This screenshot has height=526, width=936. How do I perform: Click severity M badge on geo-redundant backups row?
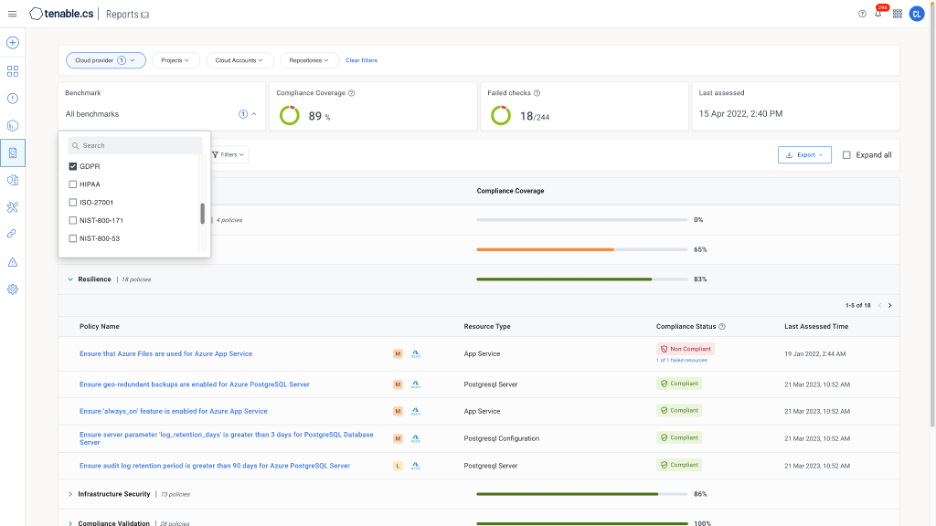[398, 384]
